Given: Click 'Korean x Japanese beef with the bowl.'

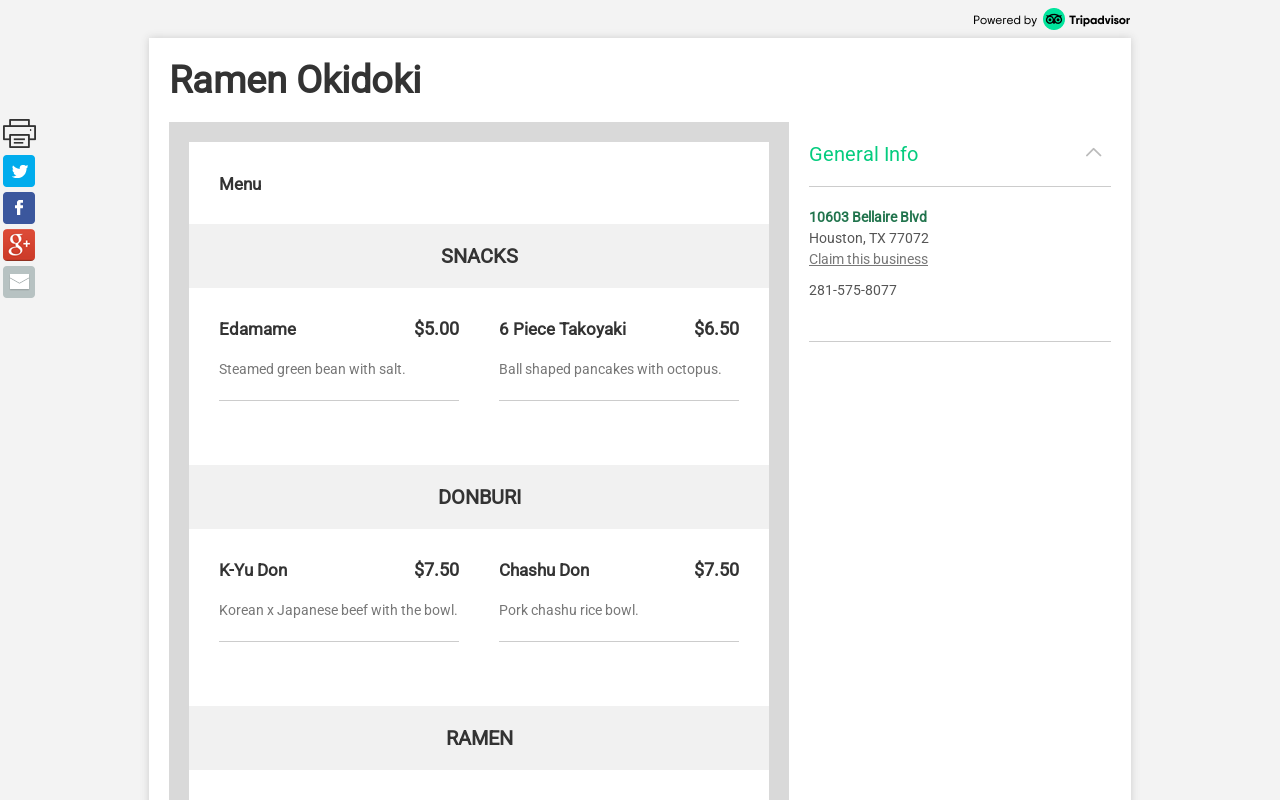Looking at the screenshot, I should click(338, 610).
